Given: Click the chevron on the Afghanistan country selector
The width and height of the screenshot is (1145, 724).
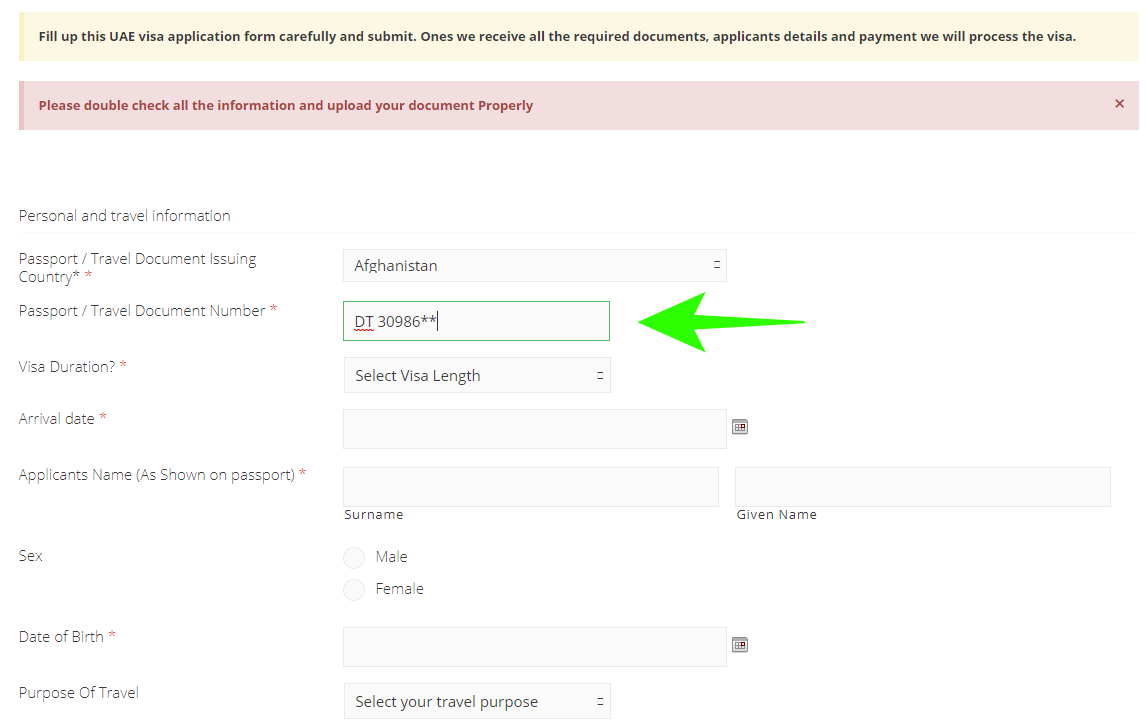Looking at the screenshot, I should (717, 265).
